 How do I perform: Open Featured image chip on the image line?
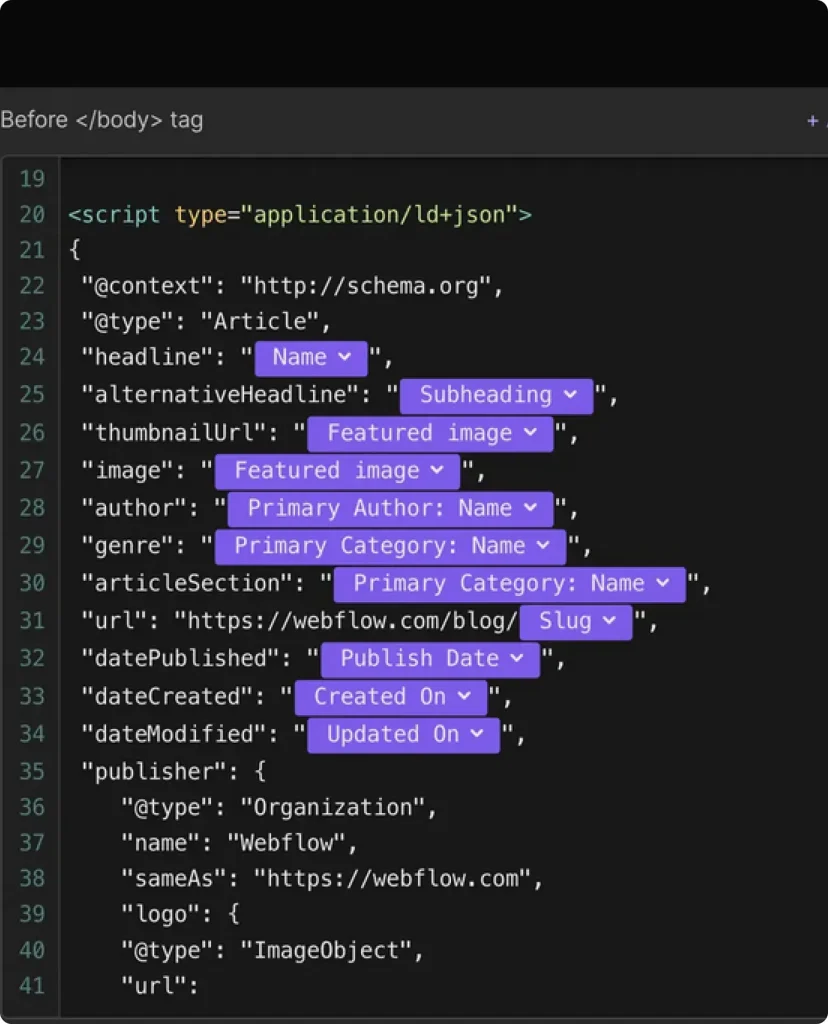coord(337,471)
